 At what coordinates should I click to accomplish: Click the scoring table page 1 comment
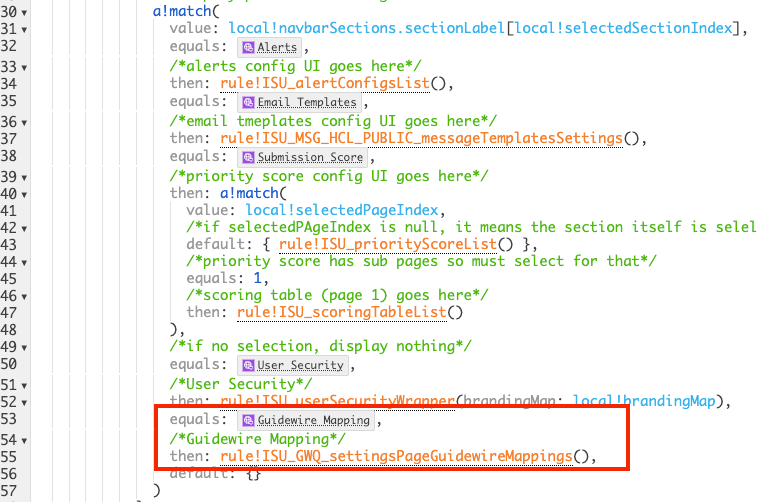[x=337, y=295]
